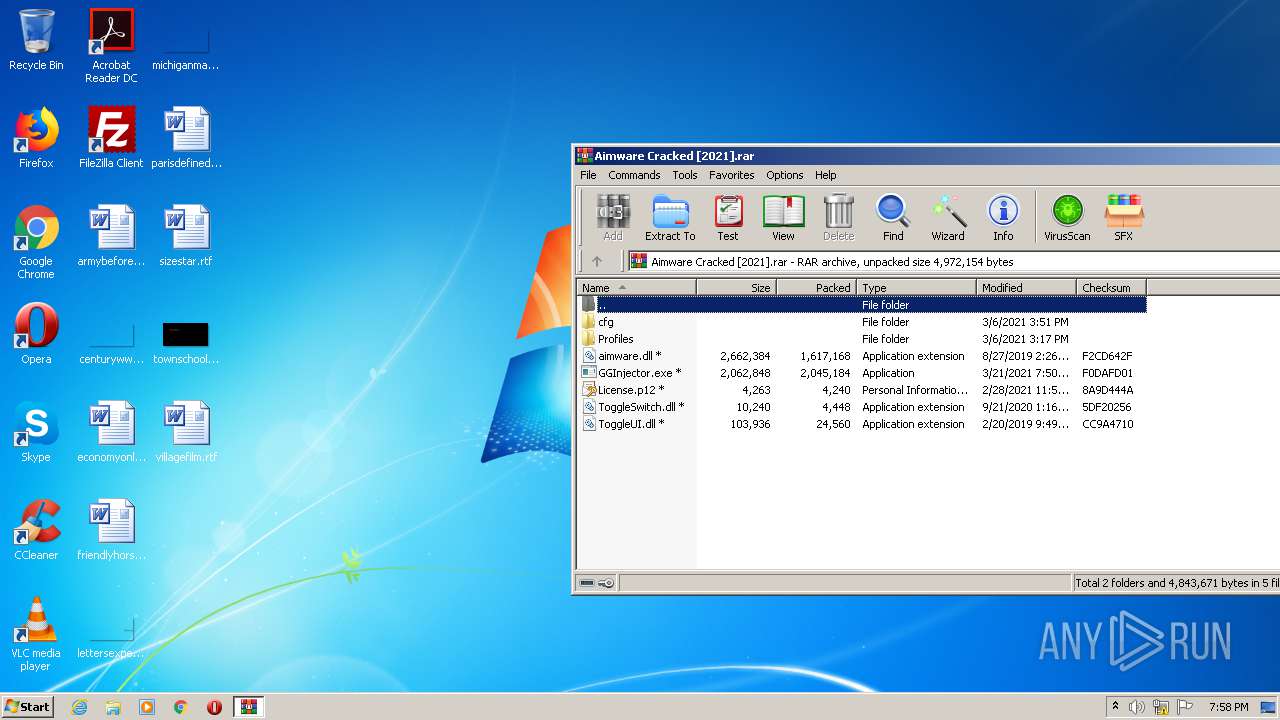Sort by the Modified column header
1280x720 pixels.
click(x=1027, y=288)
